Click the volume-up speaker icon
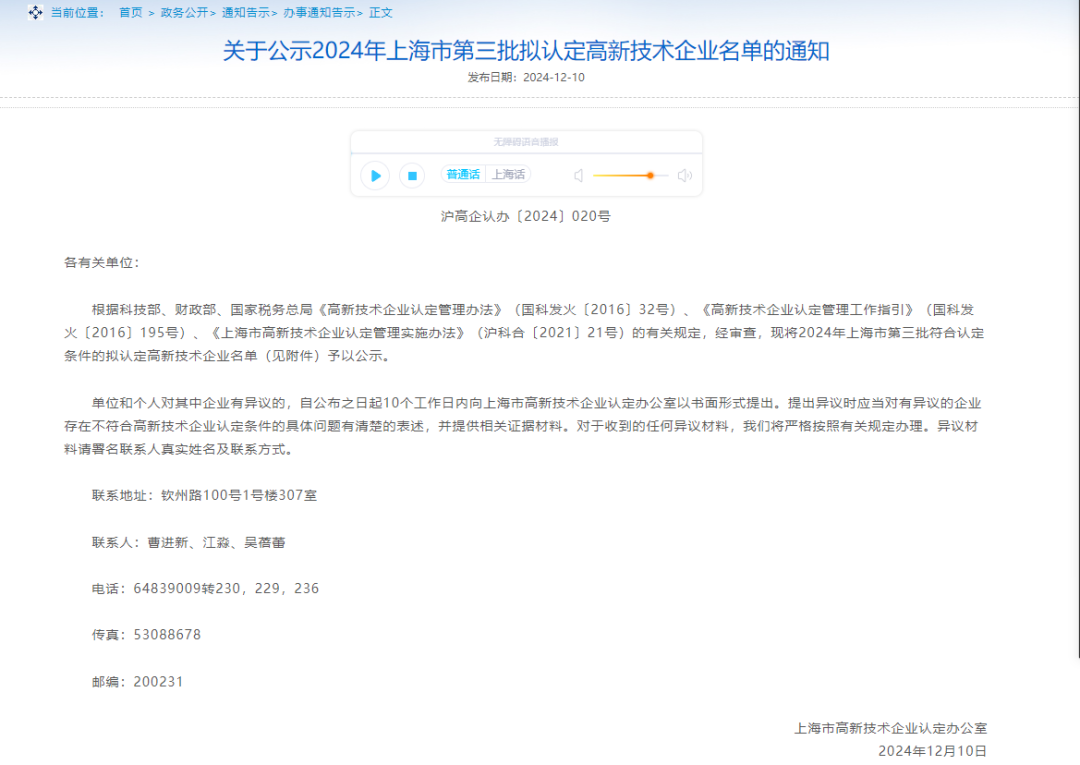1080x765 pixels. [684, 175]
